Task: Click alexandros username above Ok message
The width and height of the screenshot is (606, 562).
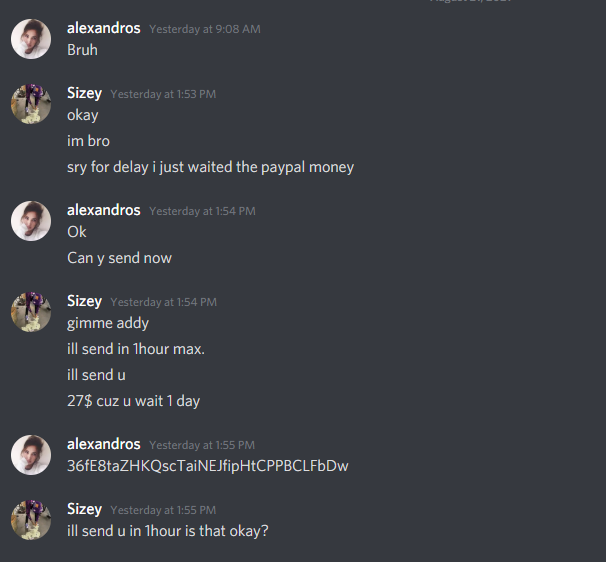Action: (104, 210)
